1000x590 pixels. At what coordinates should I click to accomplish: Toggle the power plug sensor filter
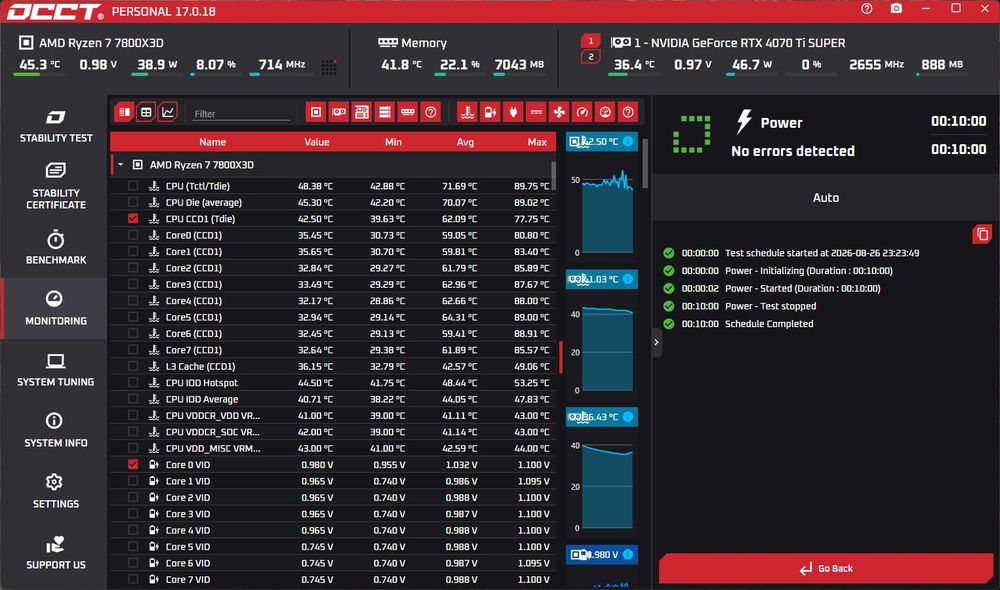tap(513, 112)
